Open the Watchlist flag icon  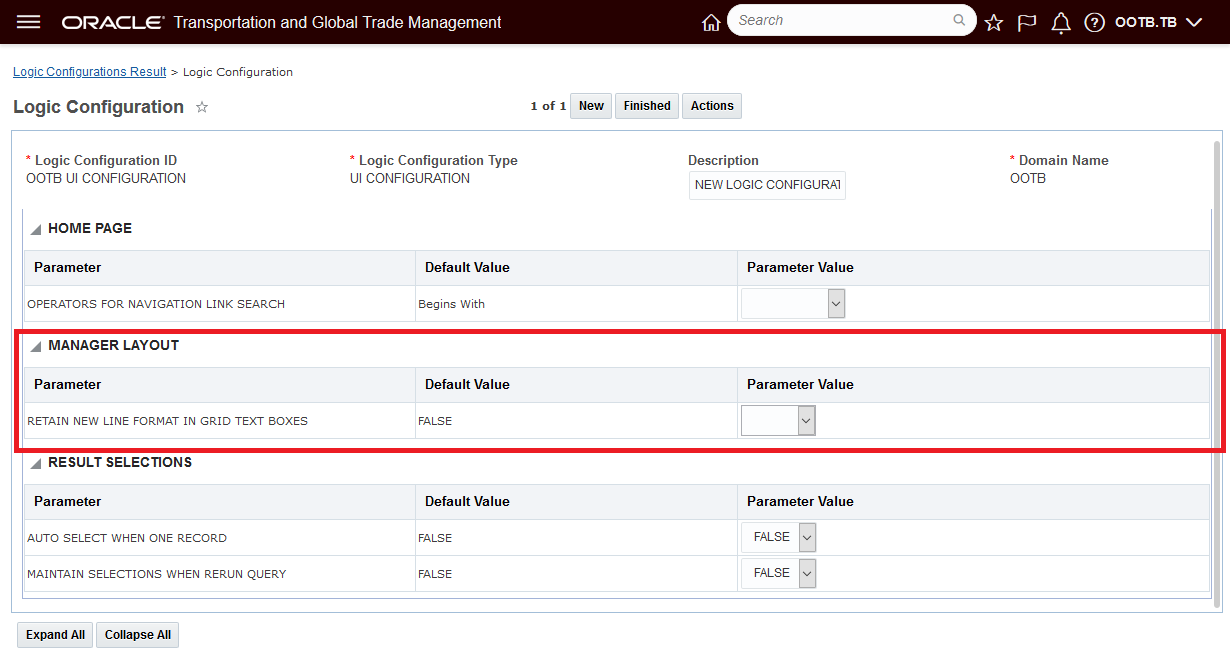click(1027, 22)
